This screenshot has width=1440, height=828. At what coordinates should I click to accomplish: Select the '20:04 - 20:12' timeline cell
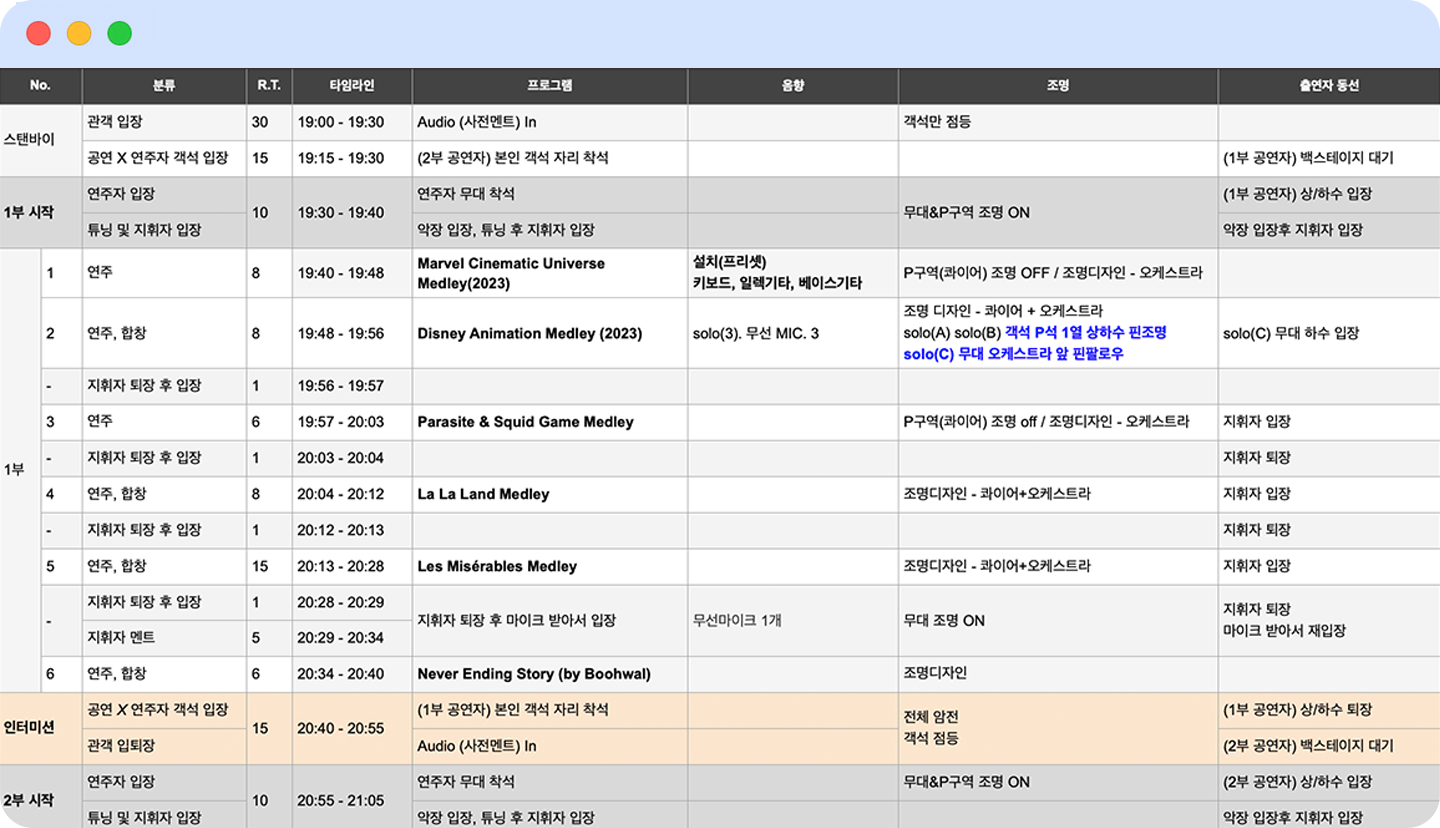[x=351, y=494]
